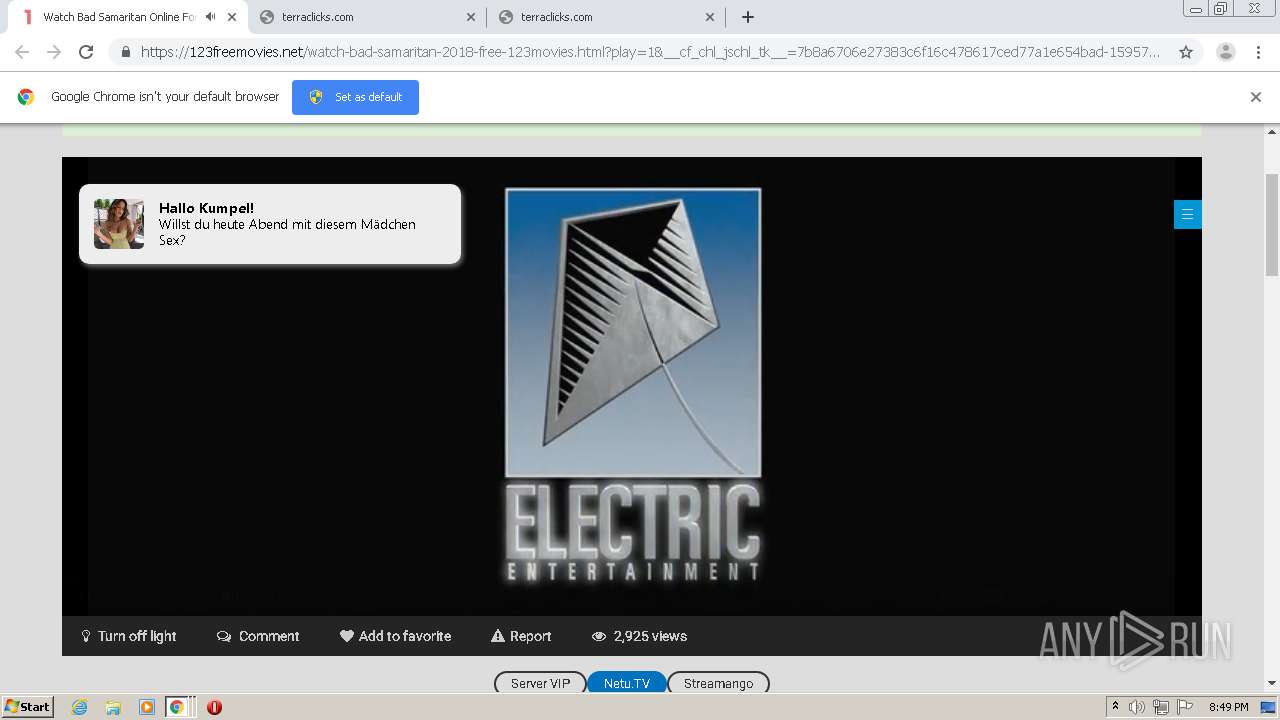Viewport: 1280px width, 720px height.
Task: Open File Explorer from taskbar
Action: click(x=113, y=707)
